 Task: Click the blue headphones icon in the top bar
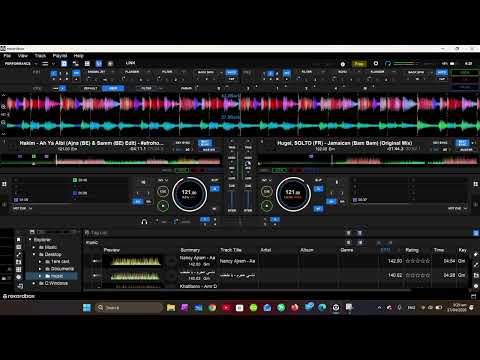tap(387, 63)
